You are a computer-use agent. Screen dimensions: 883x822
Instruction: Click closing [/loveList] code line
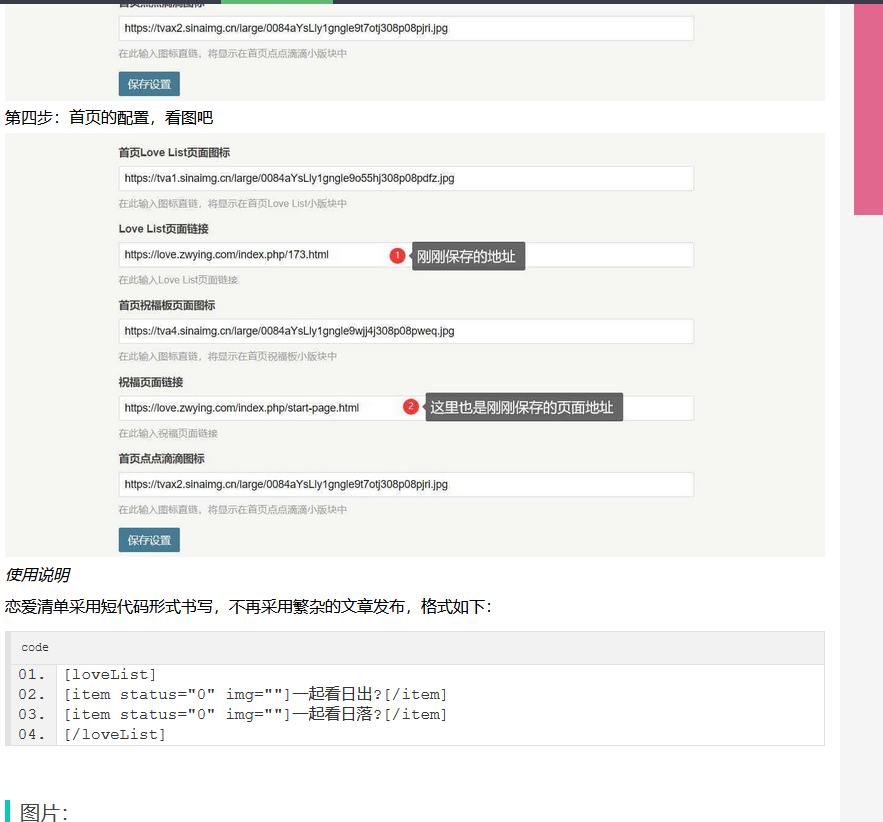click(114, 735)
